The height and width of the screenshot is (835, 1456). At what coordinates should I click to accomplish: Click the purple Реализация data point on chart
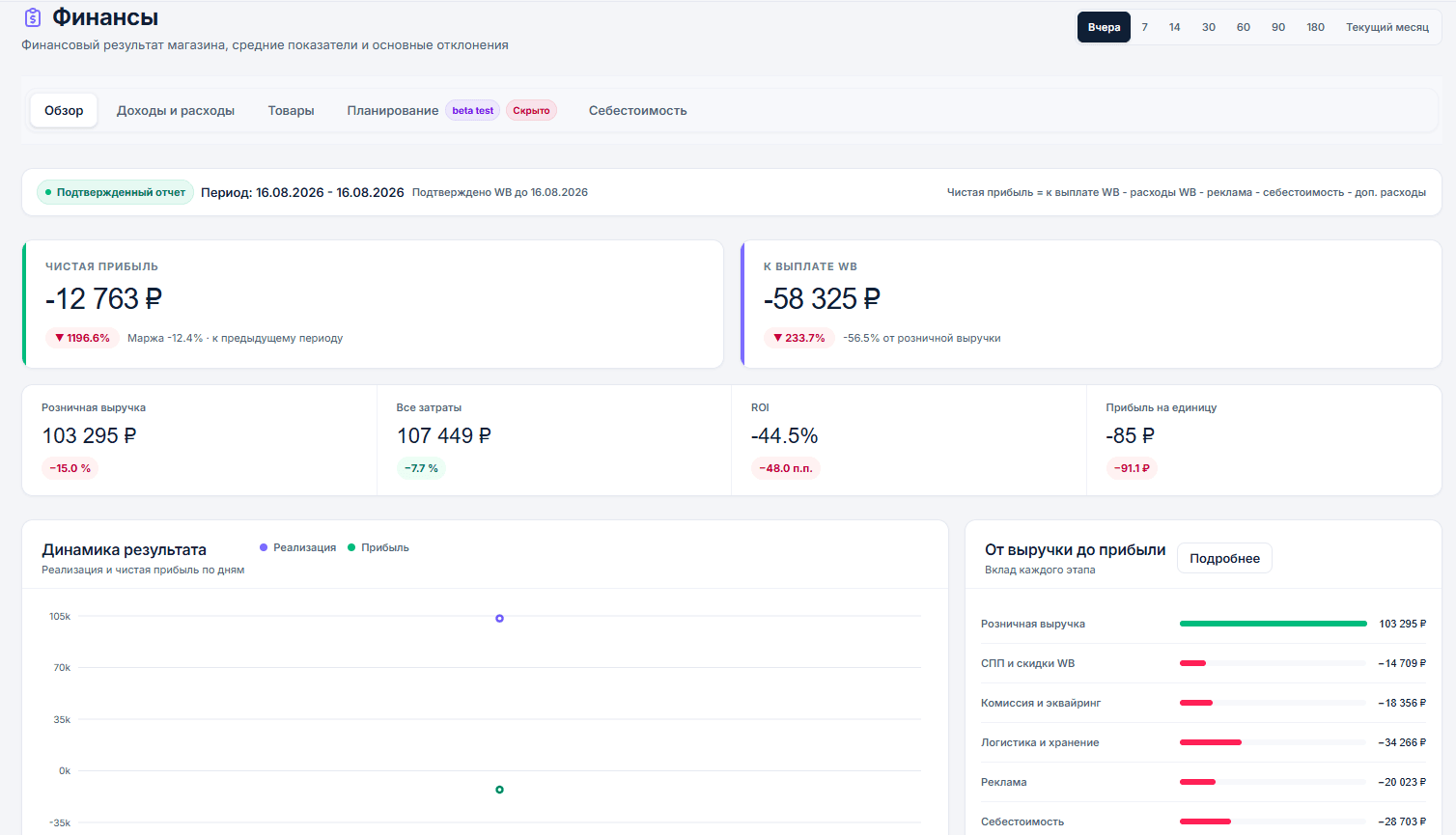[499, 618]
